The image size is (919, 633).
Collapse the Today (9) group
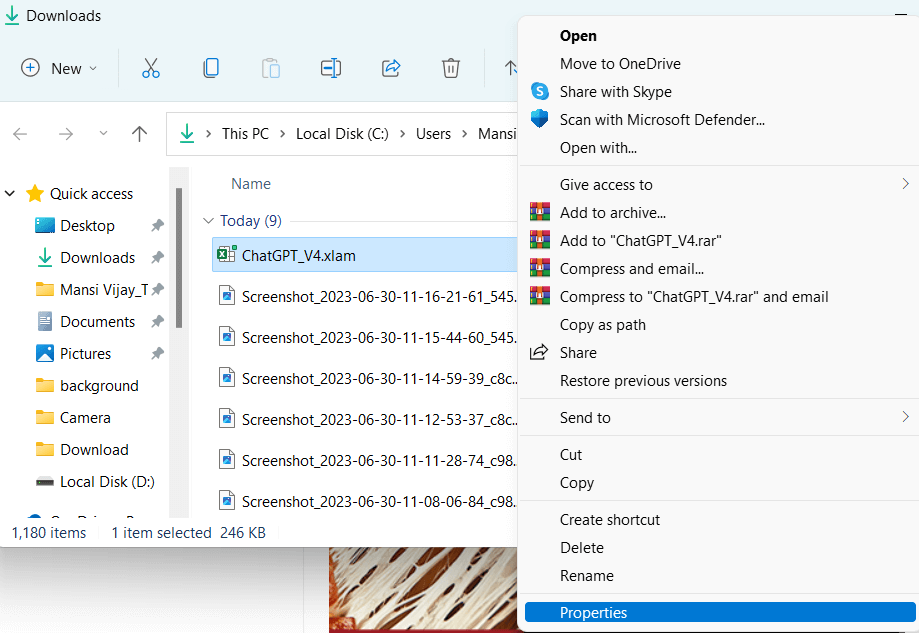tap(209, 220)
